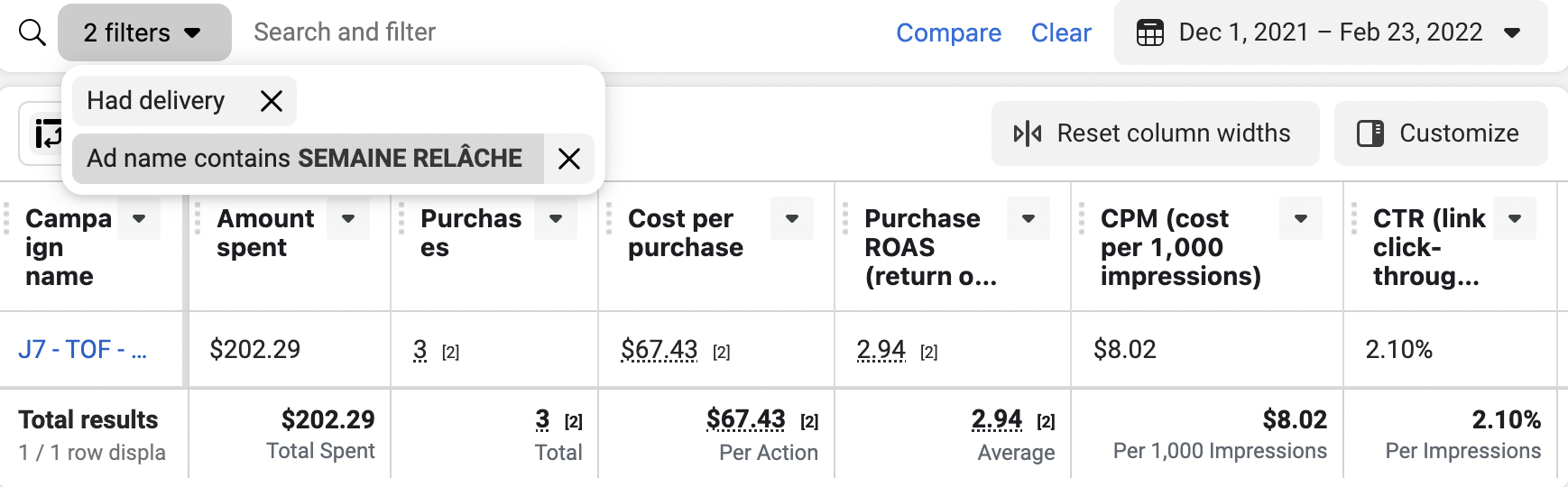Open the Customize panel
This screenshot has width=1568, height=487.
coord(1440,133)
